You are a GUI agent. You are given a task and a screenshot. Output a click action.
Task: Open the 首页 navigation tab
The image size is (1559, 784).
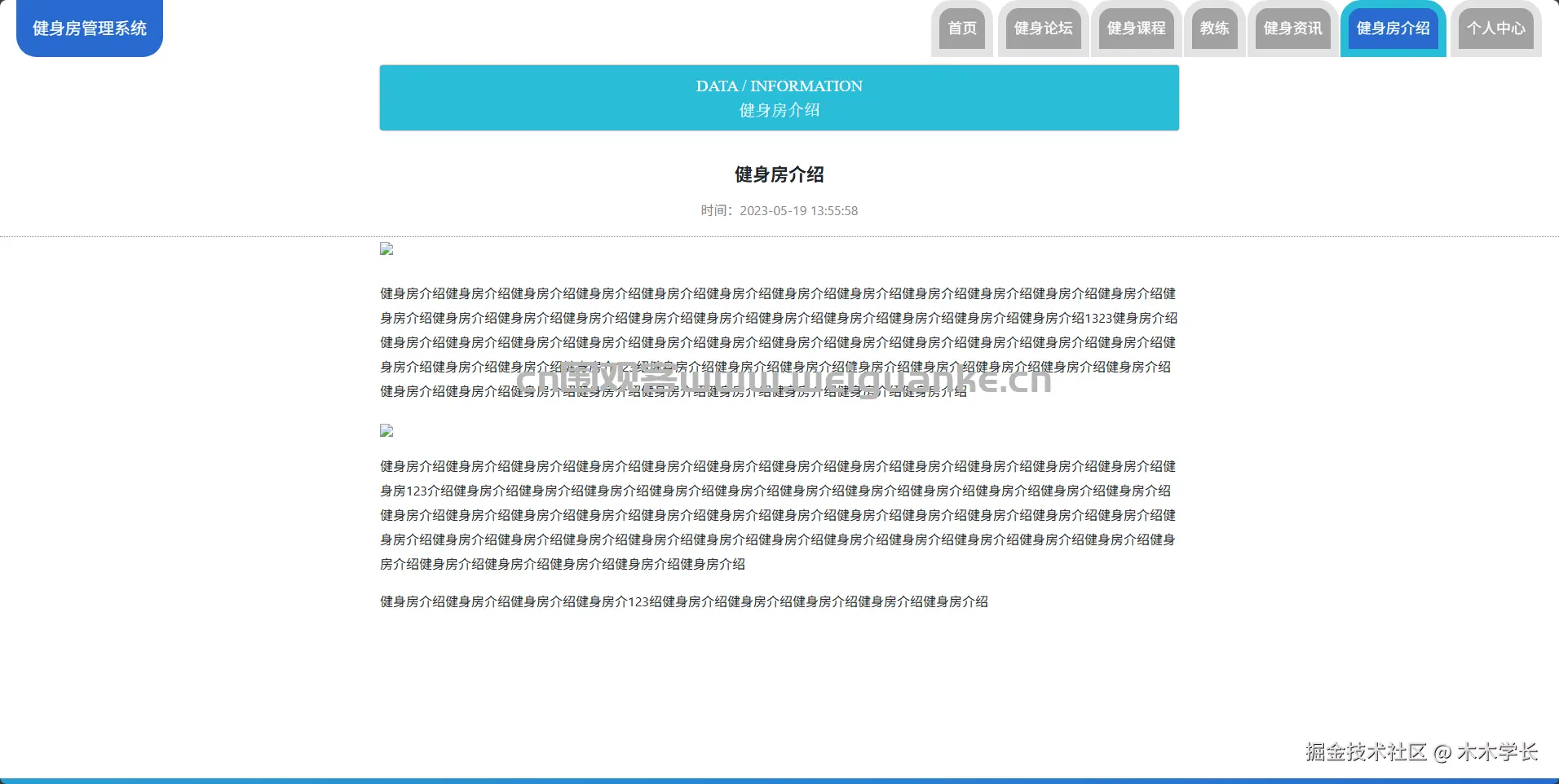962,28
